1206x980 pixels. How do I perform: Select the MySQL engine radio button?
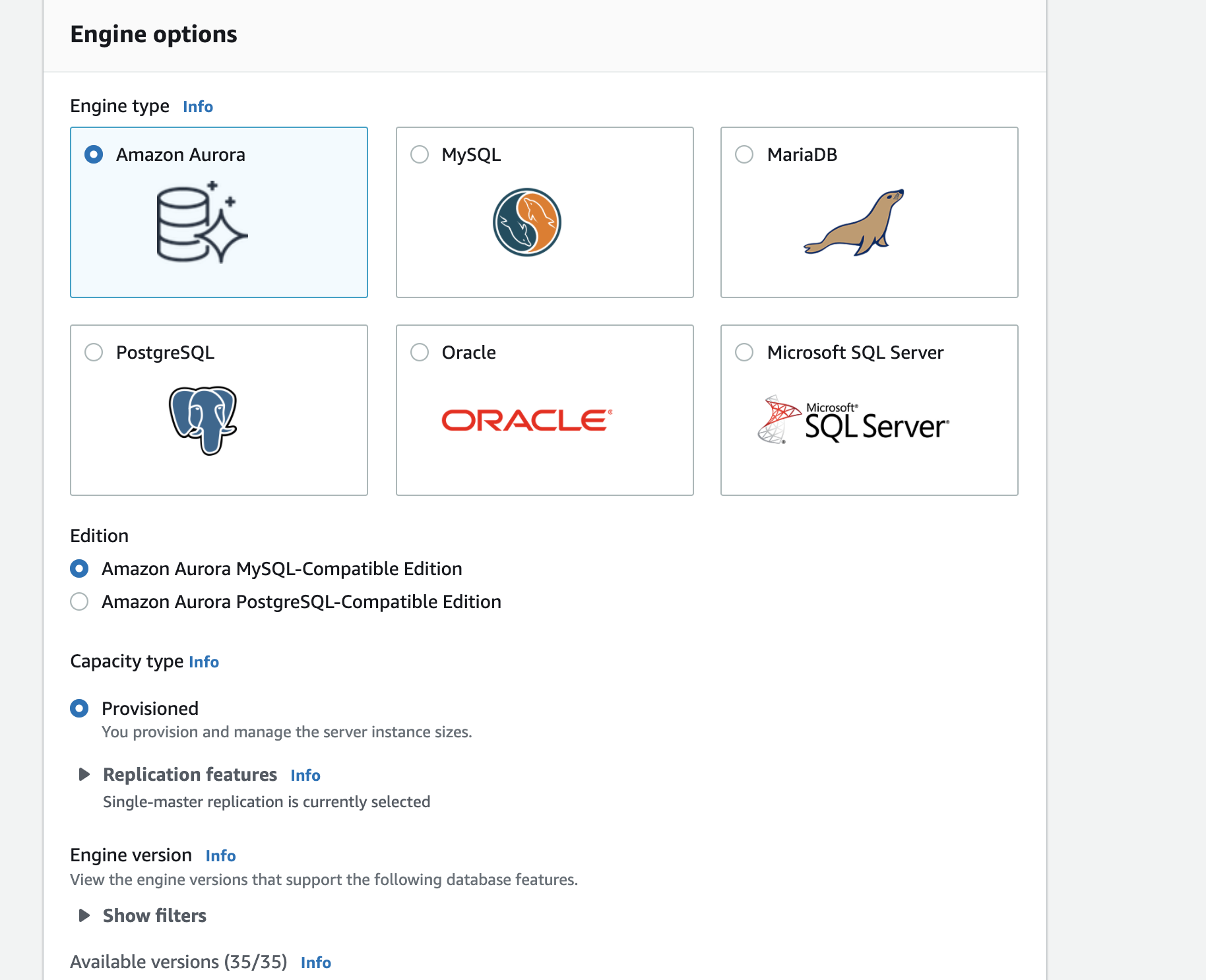click(x=420, y=154)
